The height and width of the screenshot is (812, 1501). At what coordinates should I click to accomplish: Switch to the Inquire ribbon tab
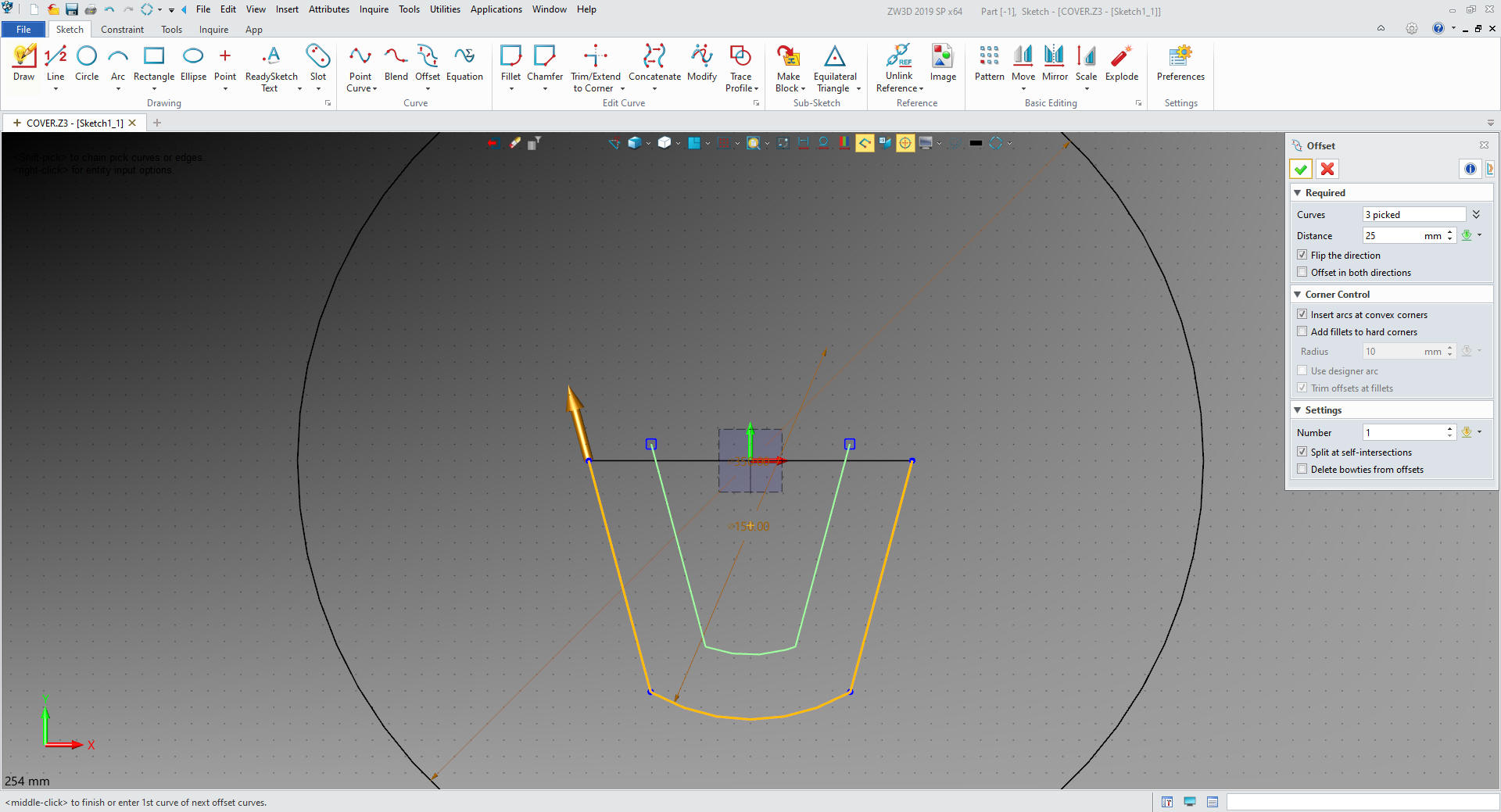coord(213,30)
